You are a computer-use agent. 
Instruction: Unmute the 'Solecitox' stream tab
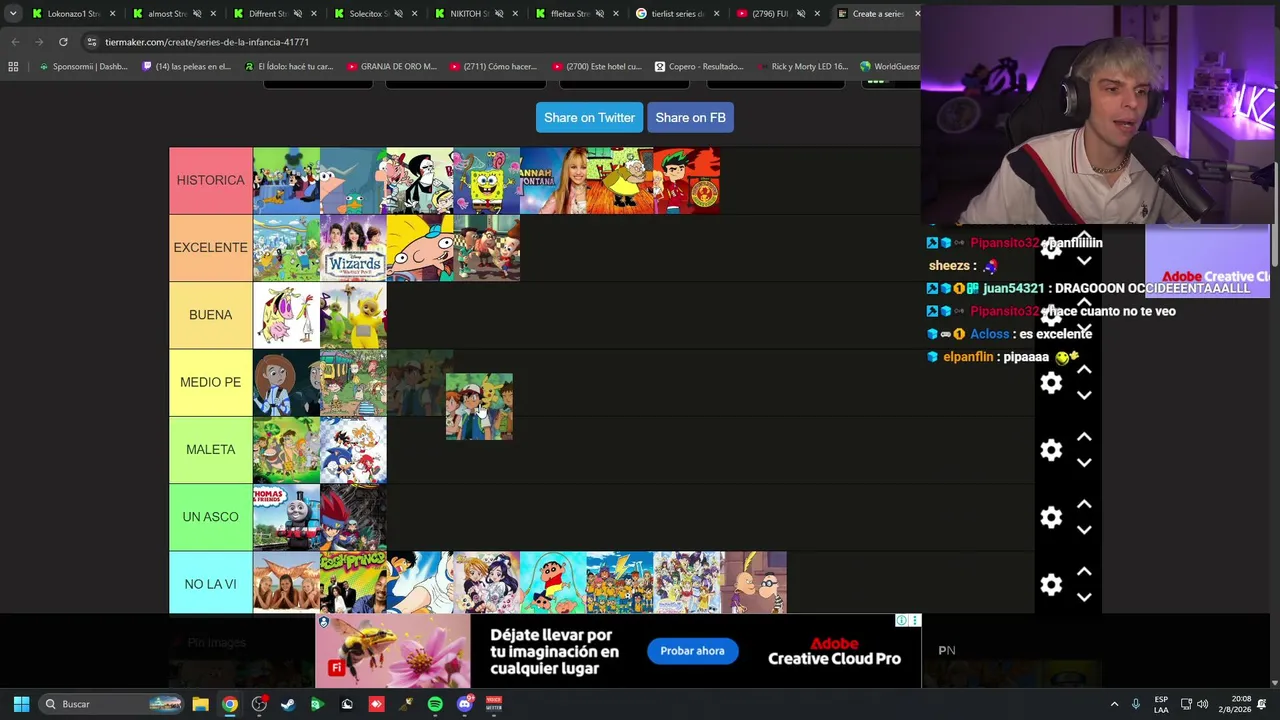click(398, 14)
